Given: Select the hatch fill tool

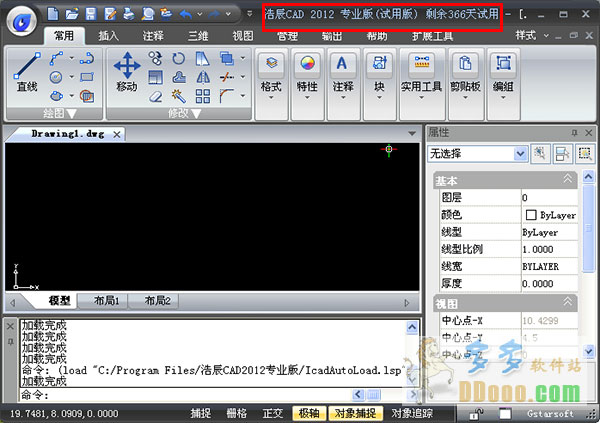Looking at the screenshot, I should [x=87, y=96].
